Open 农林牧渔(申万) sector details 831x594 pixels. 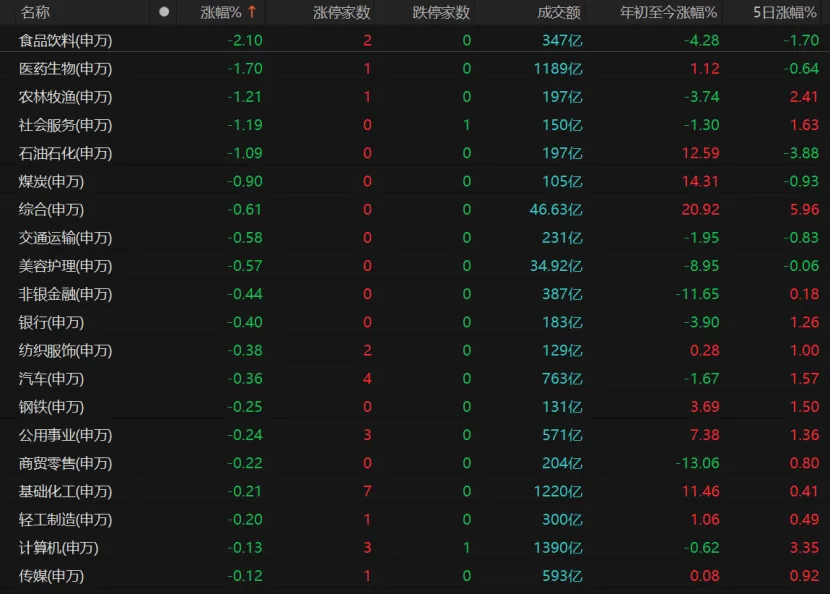[x=66, y=97]
